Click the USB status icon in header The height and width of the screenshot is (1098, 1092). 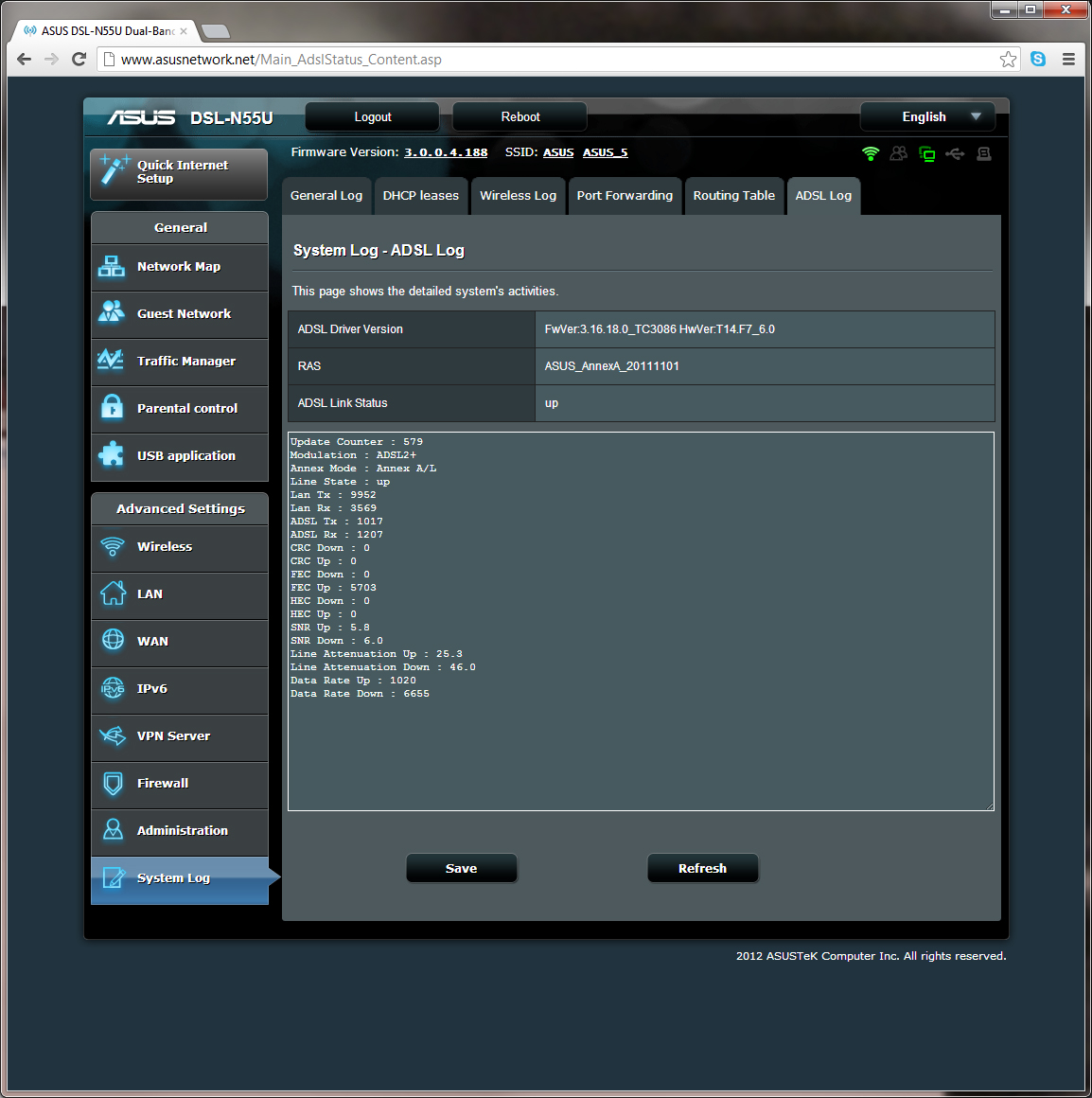point(955,153)
